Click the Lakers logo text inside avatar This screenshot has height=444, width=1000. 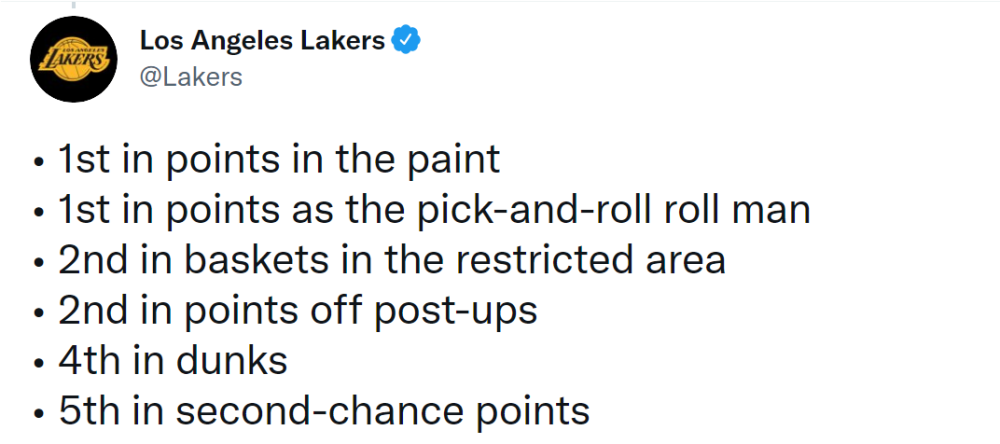coord(73,60)
